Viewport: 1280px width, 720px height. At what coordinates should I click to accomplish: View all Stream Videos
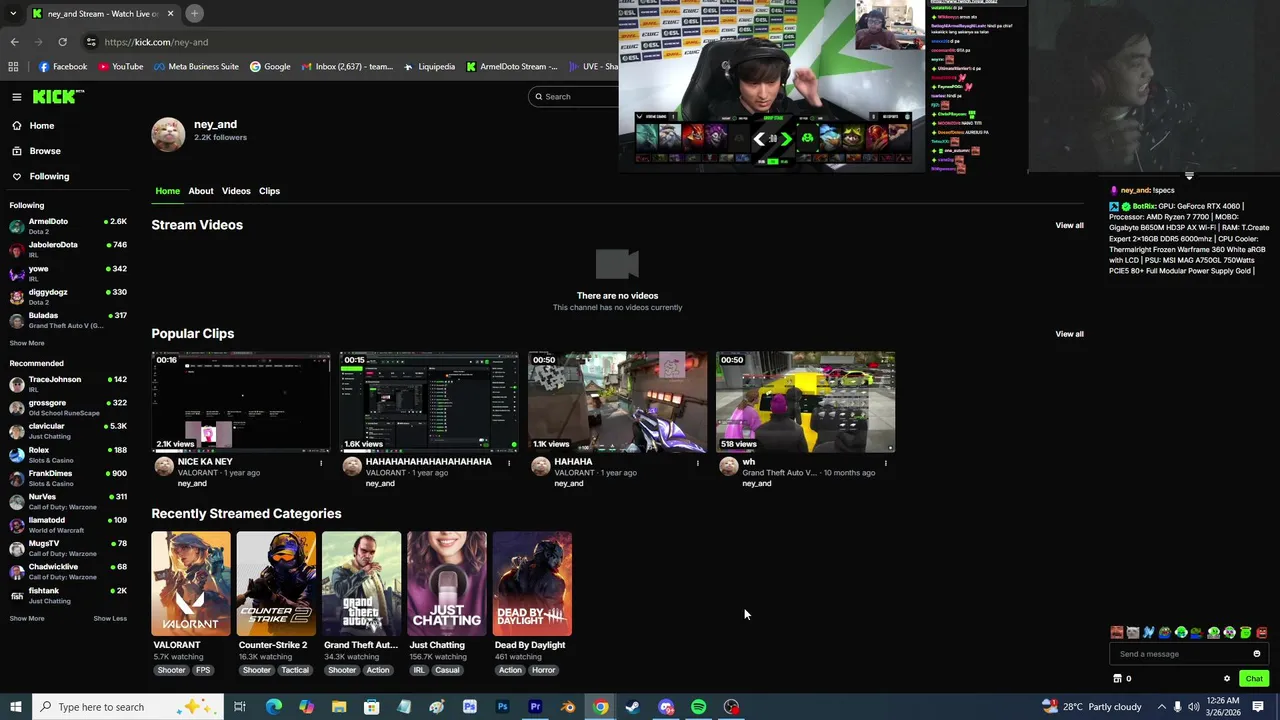pos(1069,226)
